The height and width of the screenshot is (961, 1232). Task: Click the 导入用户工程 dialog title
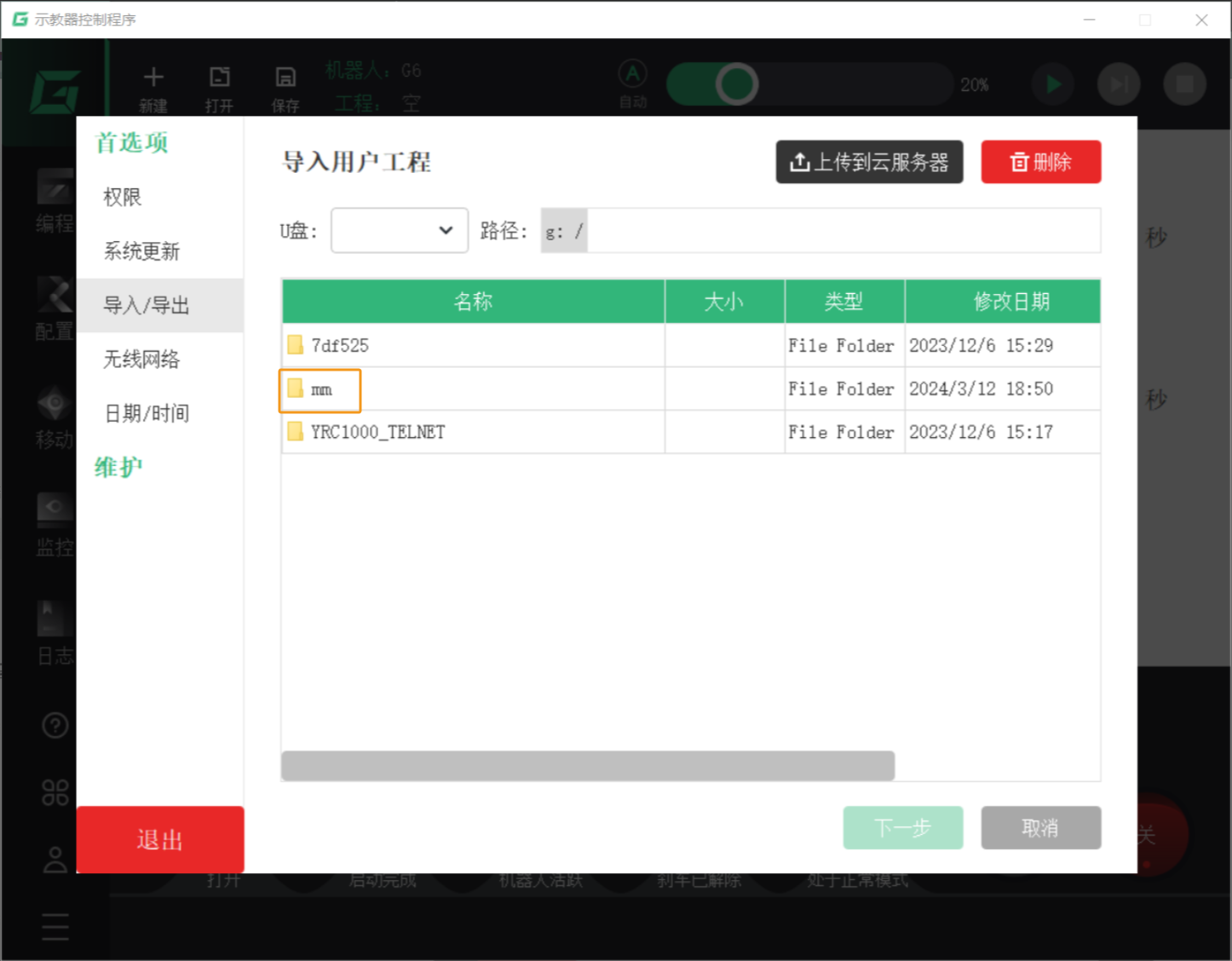pos(357,162)
